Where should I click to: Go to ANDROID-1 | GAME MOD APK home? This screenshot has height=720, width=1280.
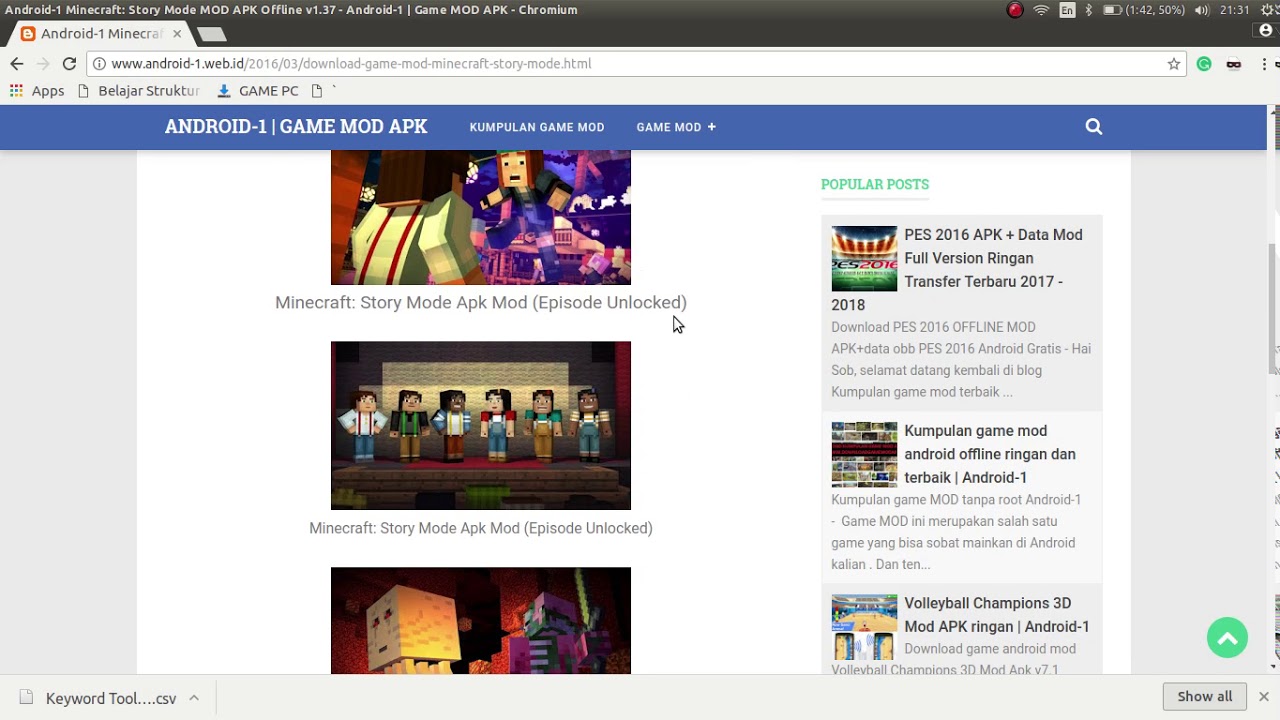coord(296,127)
